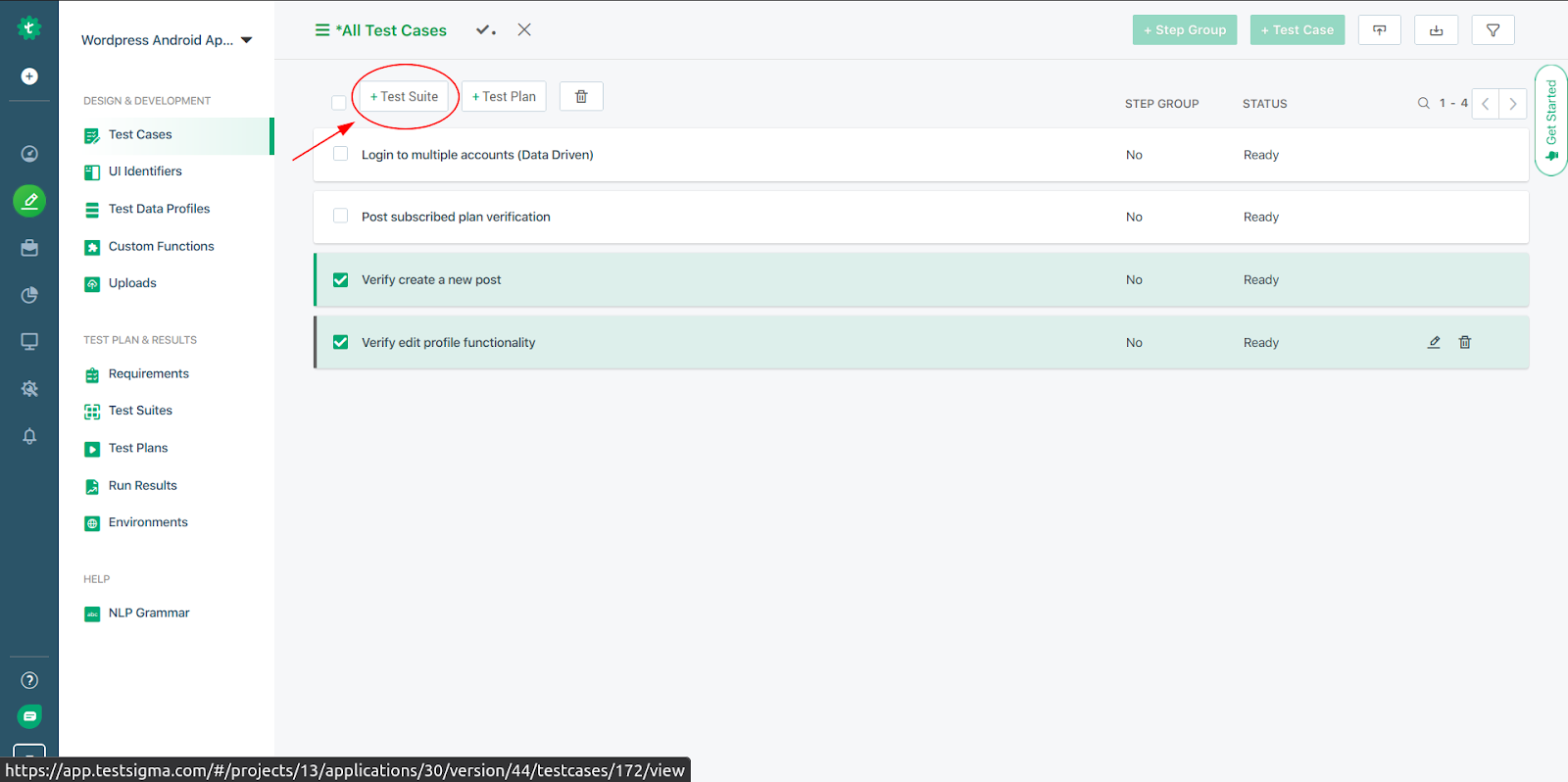Delete Verify edit profile functionality via trash icon
The height and width of the screenshot is (782, 1568).
[1465, 342]
